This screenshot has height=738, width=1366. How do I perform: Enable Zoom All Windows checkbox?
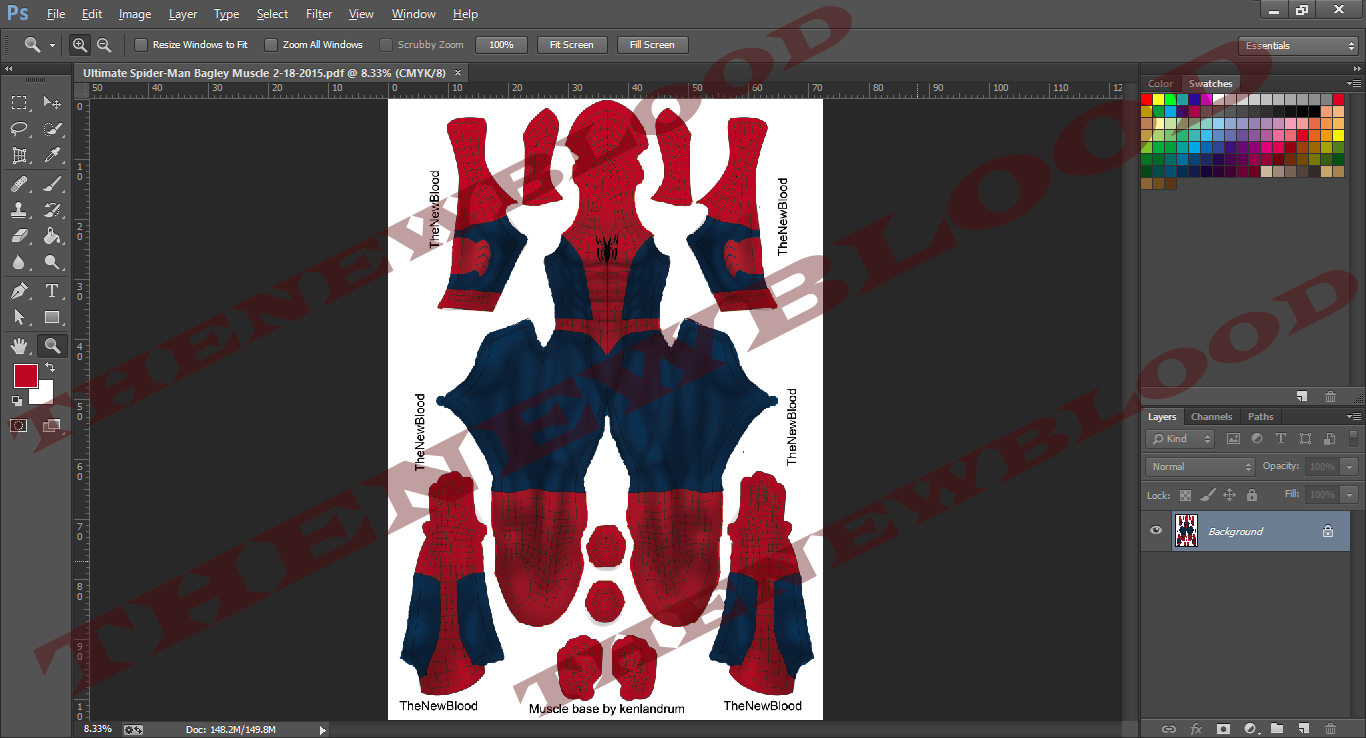pyautogui.click(x=271, y=45)
